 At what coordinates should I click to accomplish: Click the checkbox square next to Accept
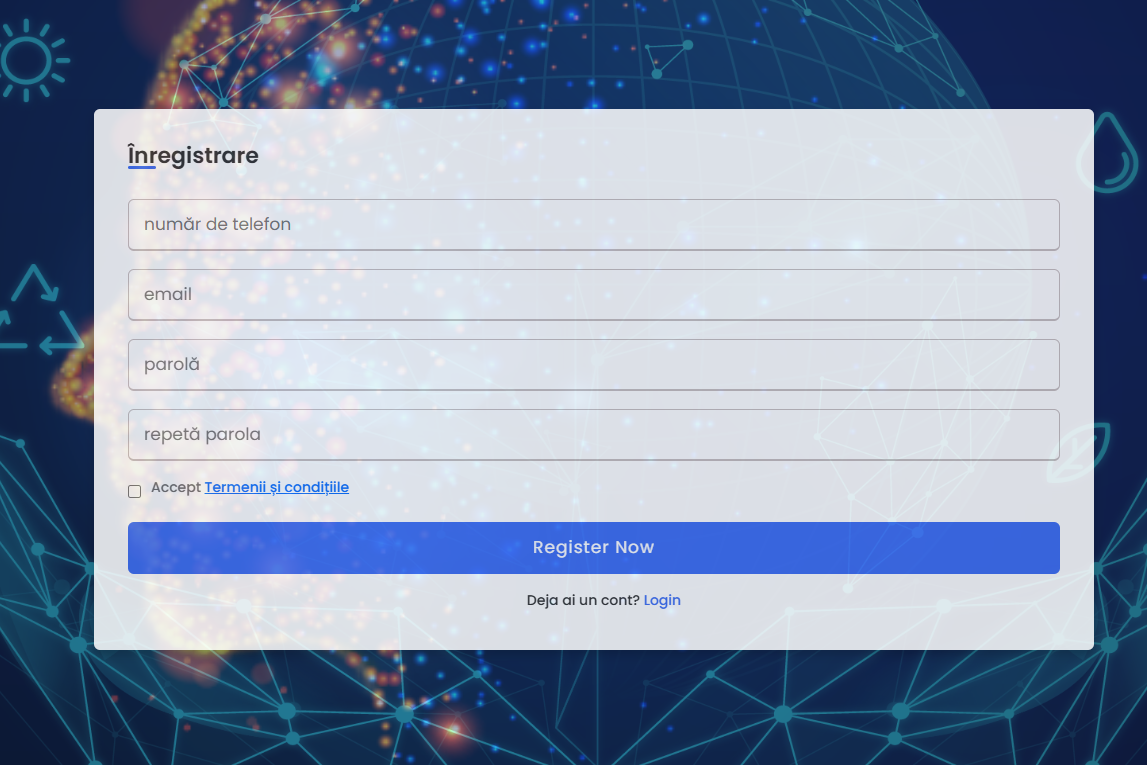134,491
